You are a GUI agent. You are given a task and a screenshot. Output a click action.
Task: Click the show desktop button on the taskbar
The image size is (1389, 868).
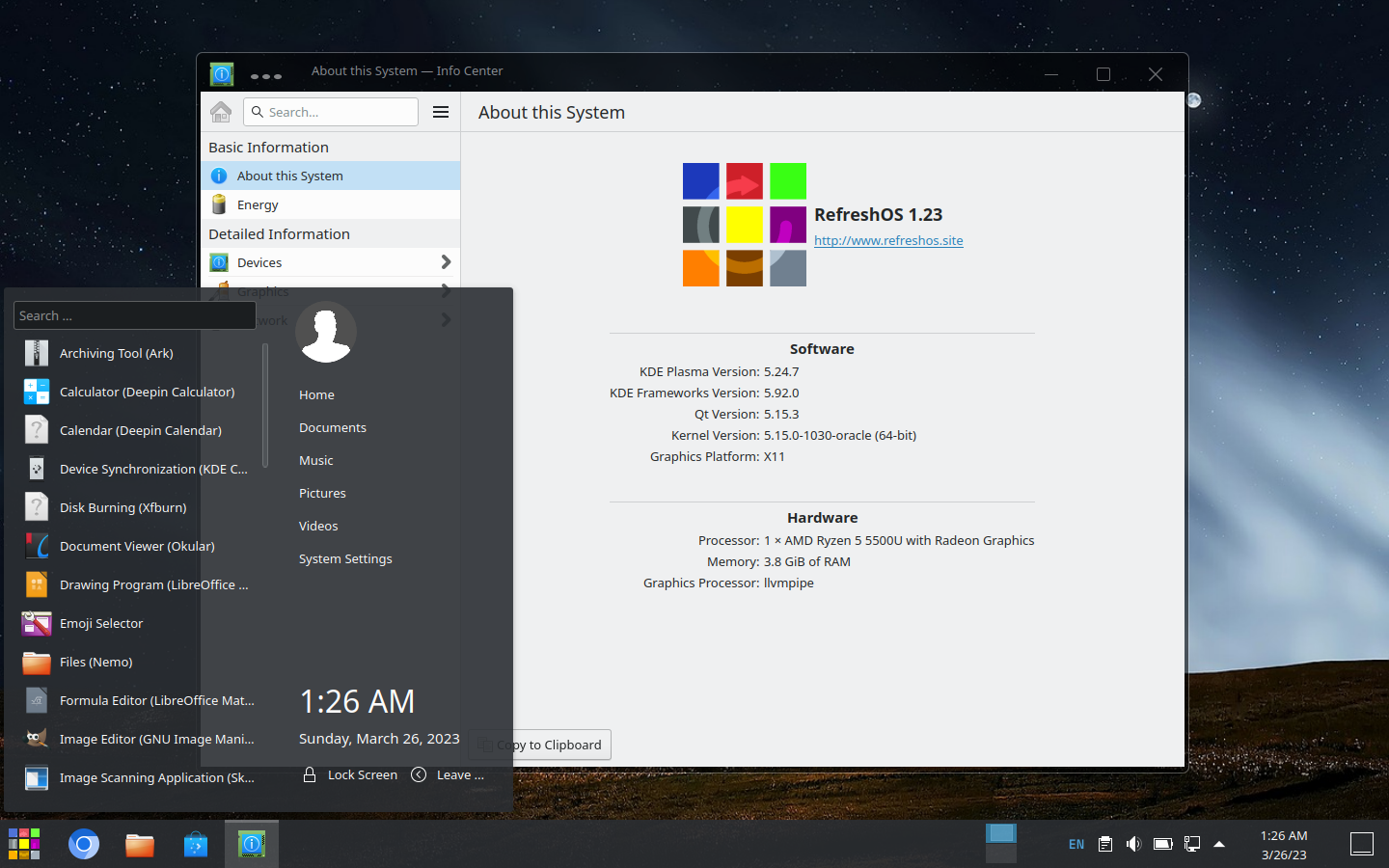point(1362,844)
